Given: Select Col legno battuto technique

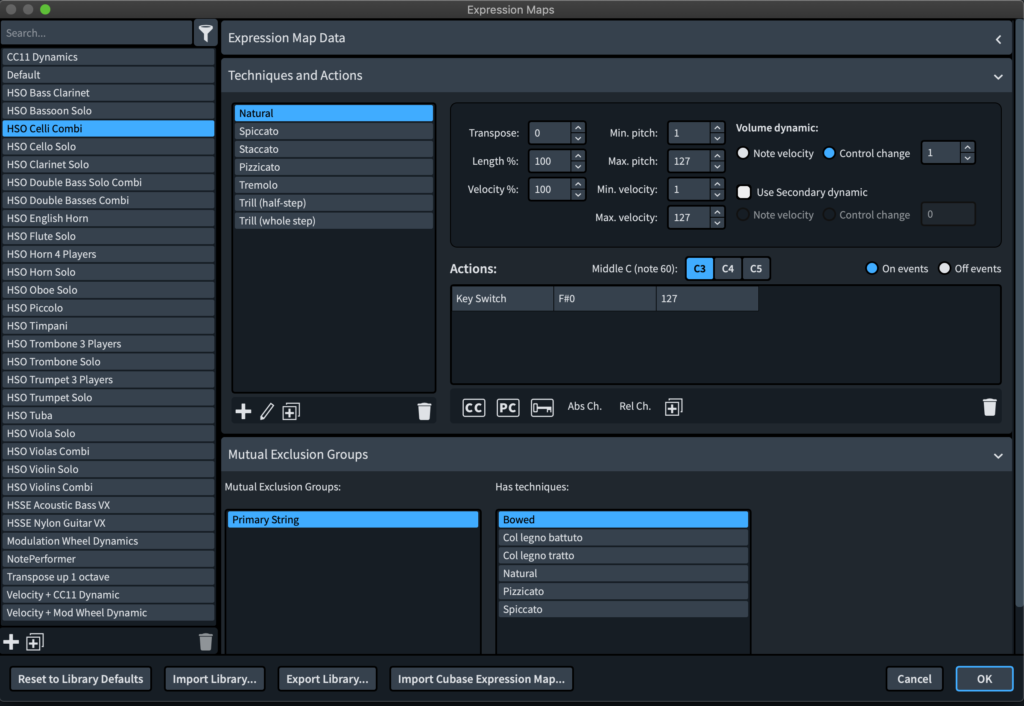Looking at the screenshot, I should tap(623, 538).
